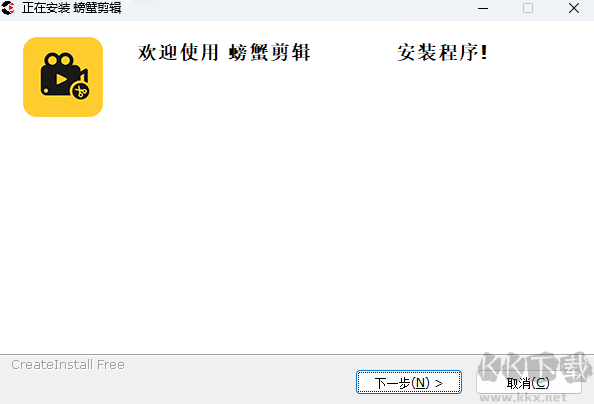Click the installer icon in the title bar

point(8,8)
